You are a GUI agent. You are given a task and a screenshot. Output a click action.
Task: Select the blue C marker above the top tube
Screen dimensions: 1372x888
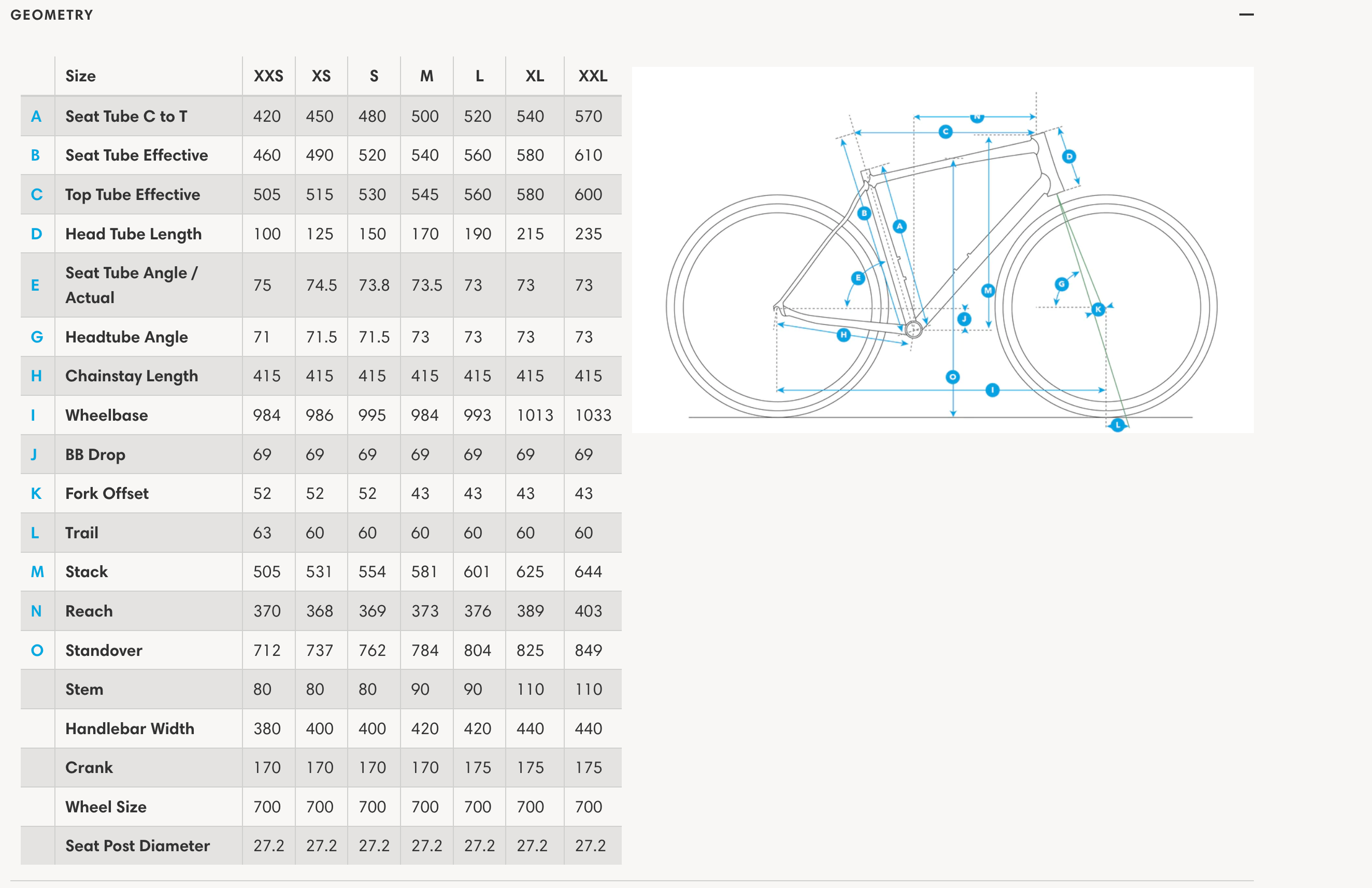(x=946, y=133)
